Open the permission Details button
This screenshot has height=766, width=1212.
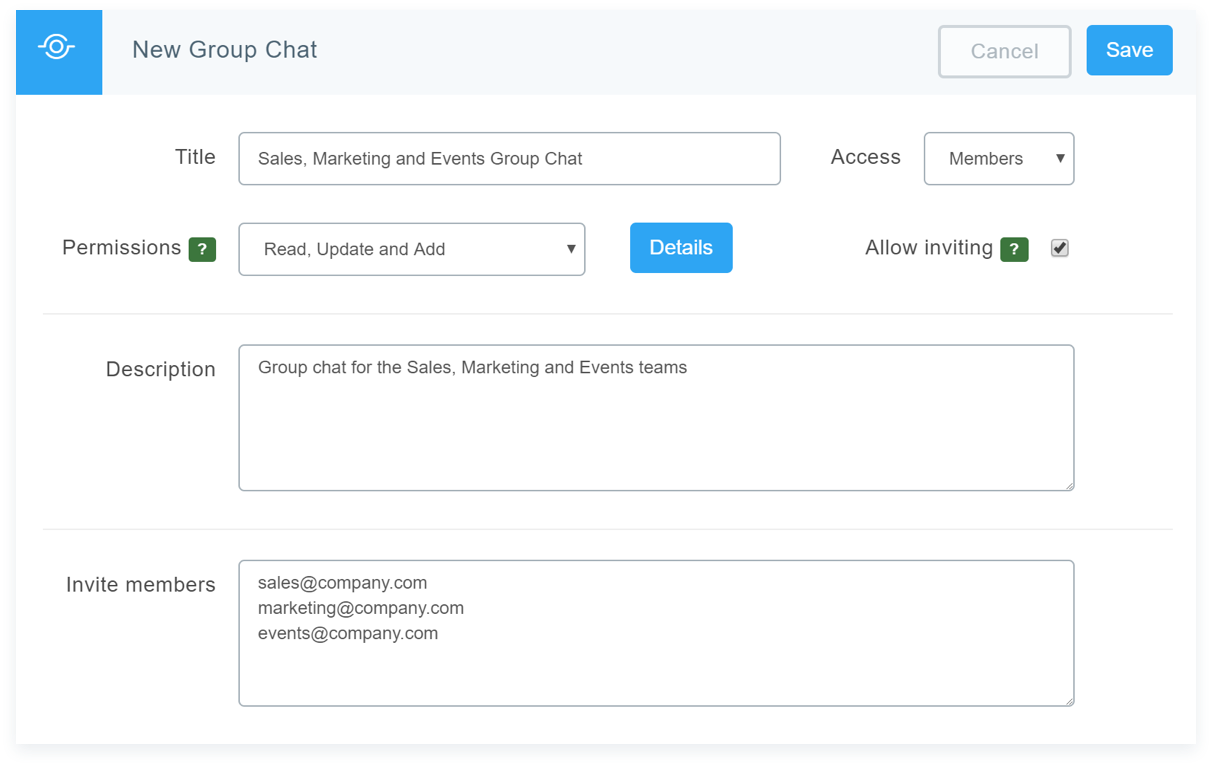(681, 248)
